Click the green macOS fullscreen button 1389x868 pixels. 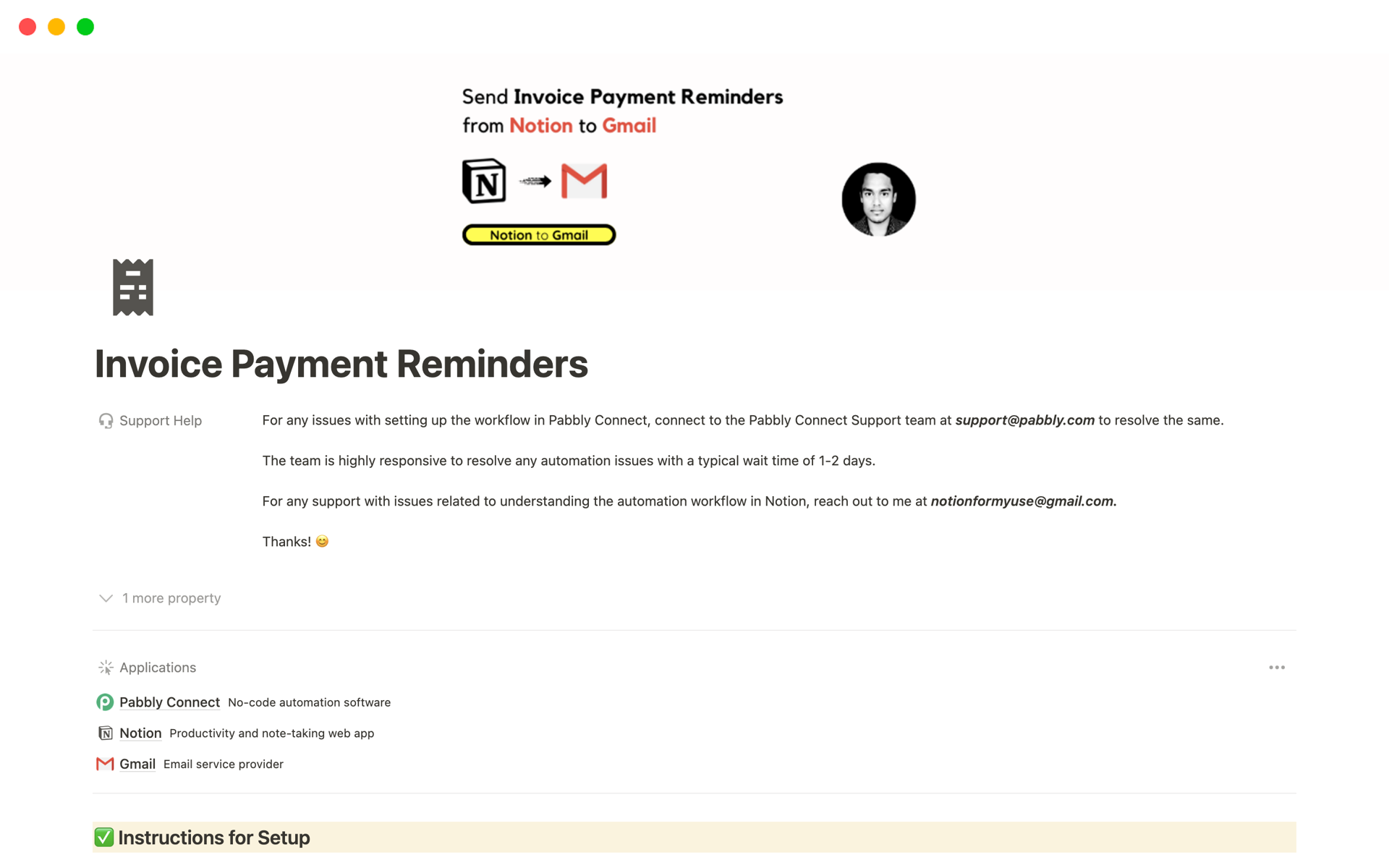tap(86, 27)
